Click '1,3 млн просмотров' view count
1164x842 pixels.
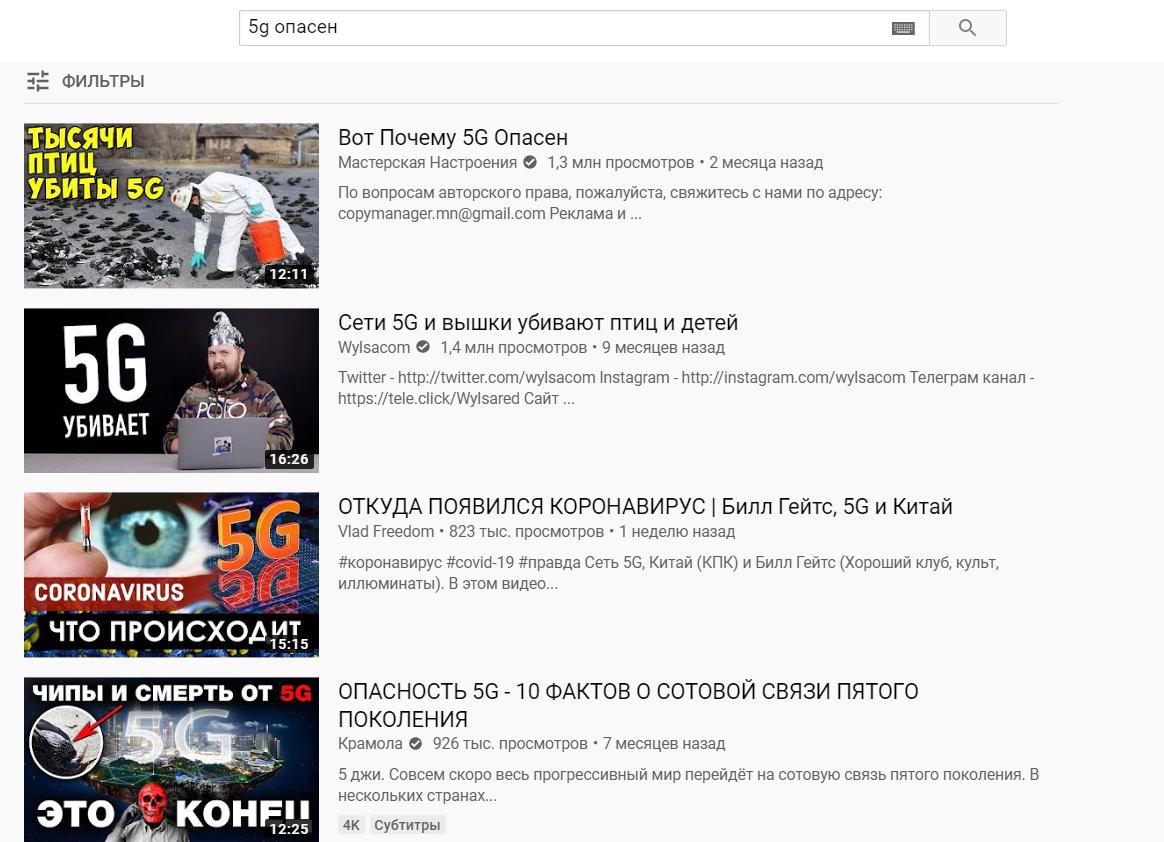(x=621, y=162)
